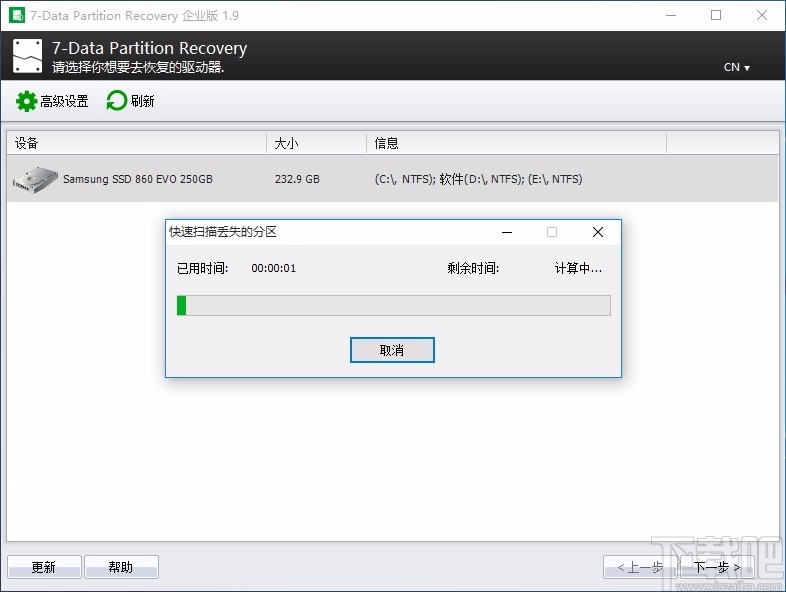The height and width of the screenshot is (592, 786).
Task: Sort by 信息 column header
Action: coord(516,143)
